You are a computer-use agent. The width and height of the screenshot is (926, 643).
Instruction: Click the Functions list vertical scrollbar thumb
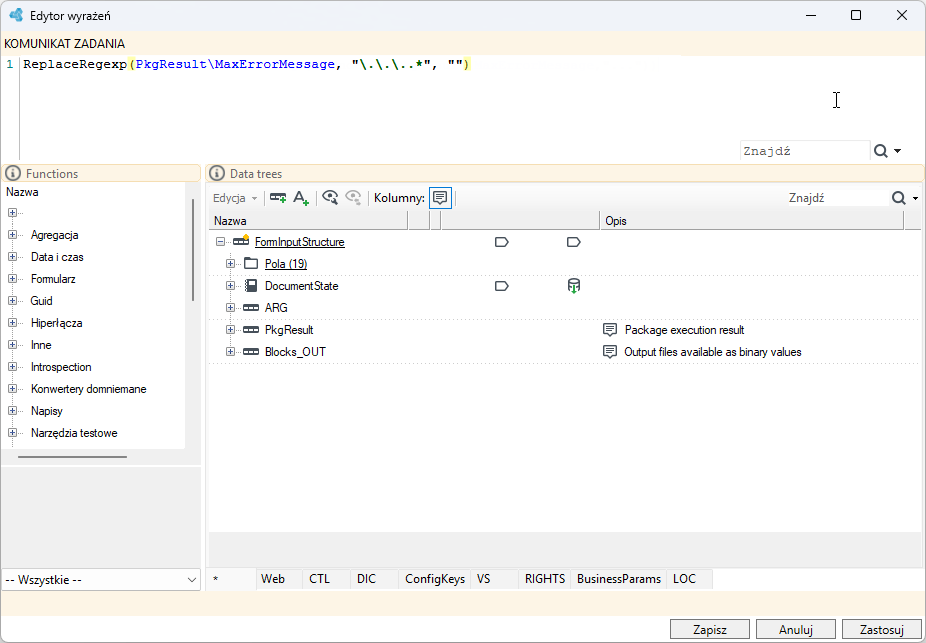click(x=193, y=250)
